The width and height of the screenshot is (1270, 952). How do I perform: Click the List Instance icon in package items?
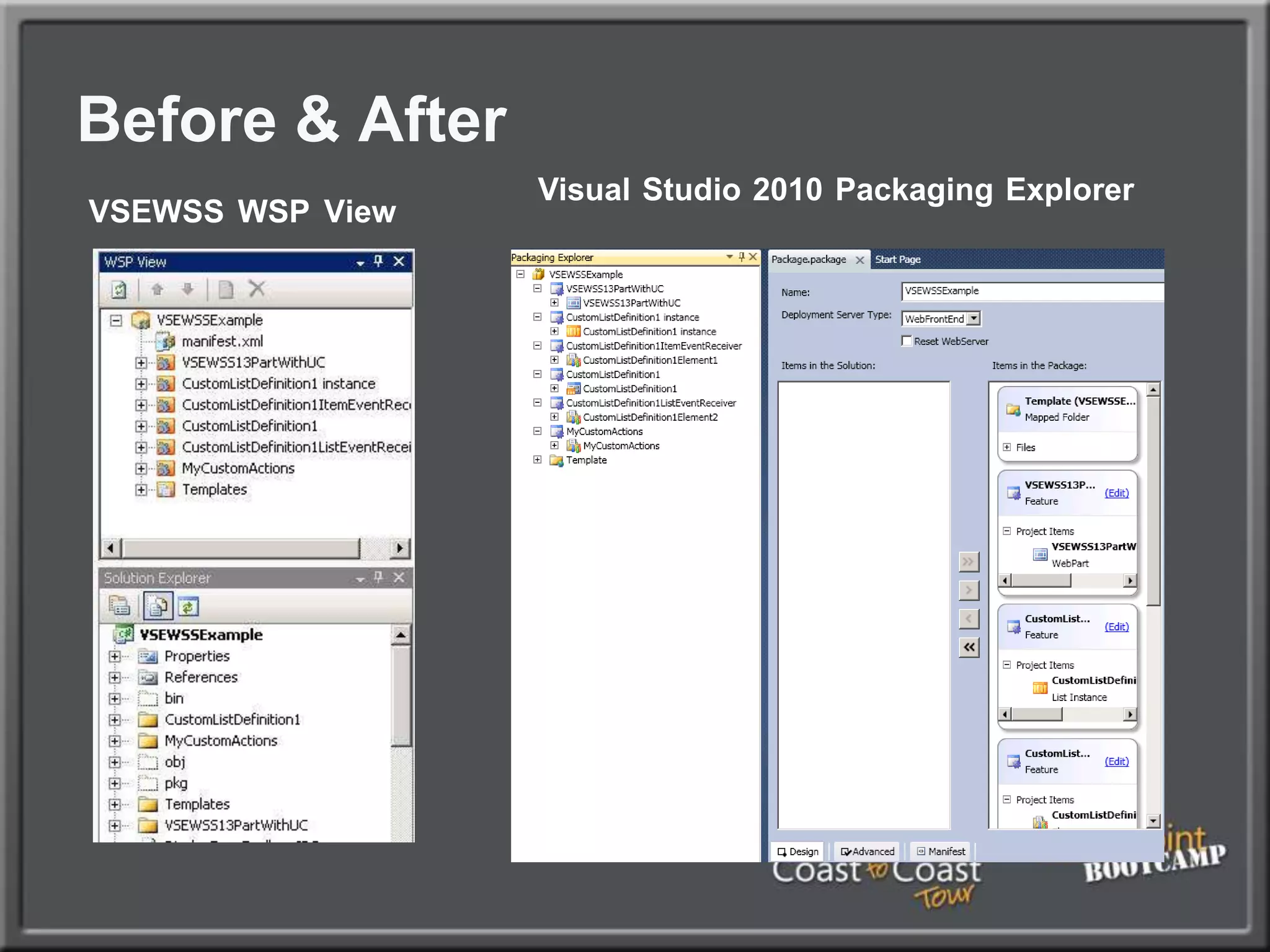[1040, 688]
